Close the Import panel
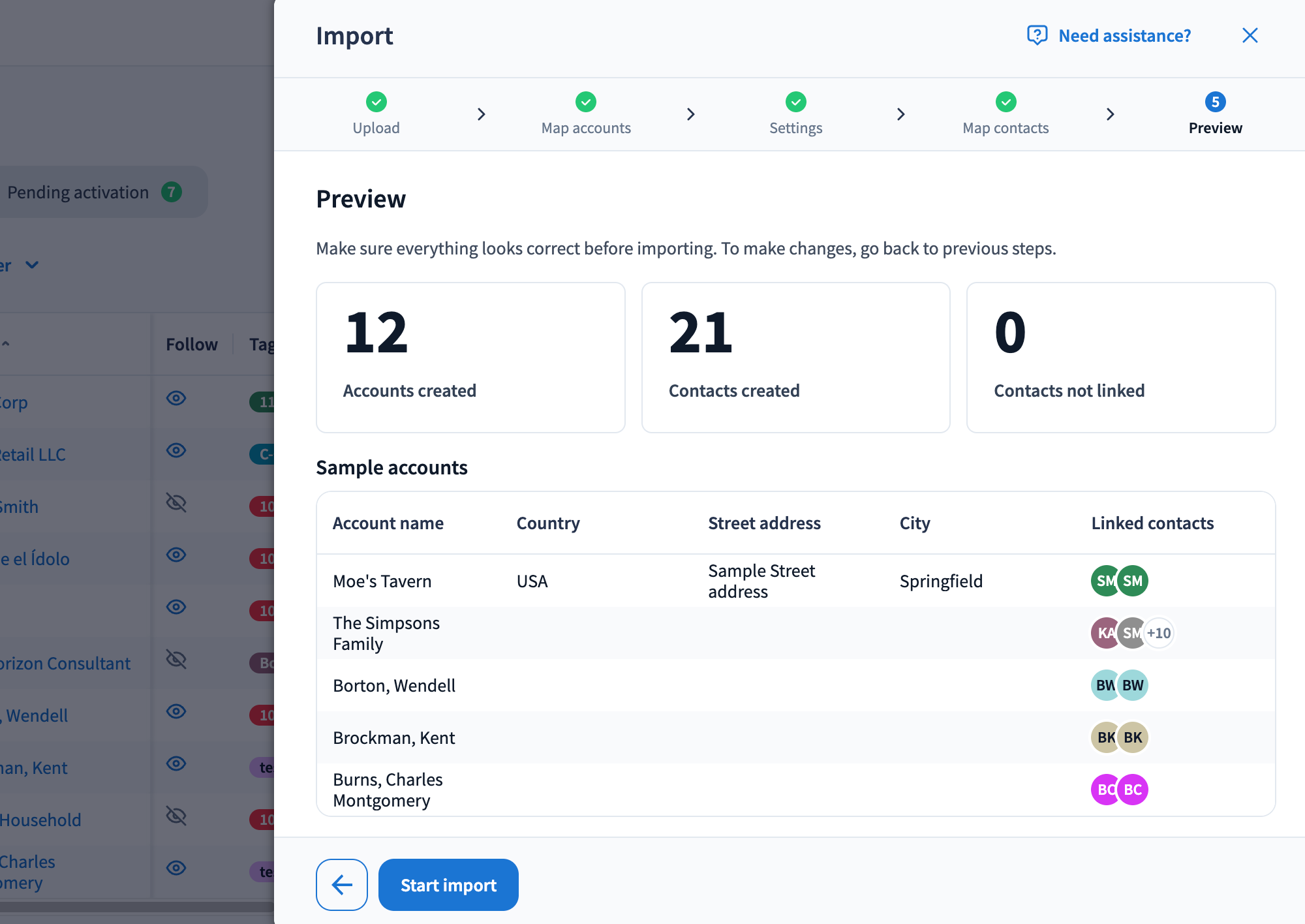Viewport: 1305px width, 924px height. click(x=1250, y=35)
